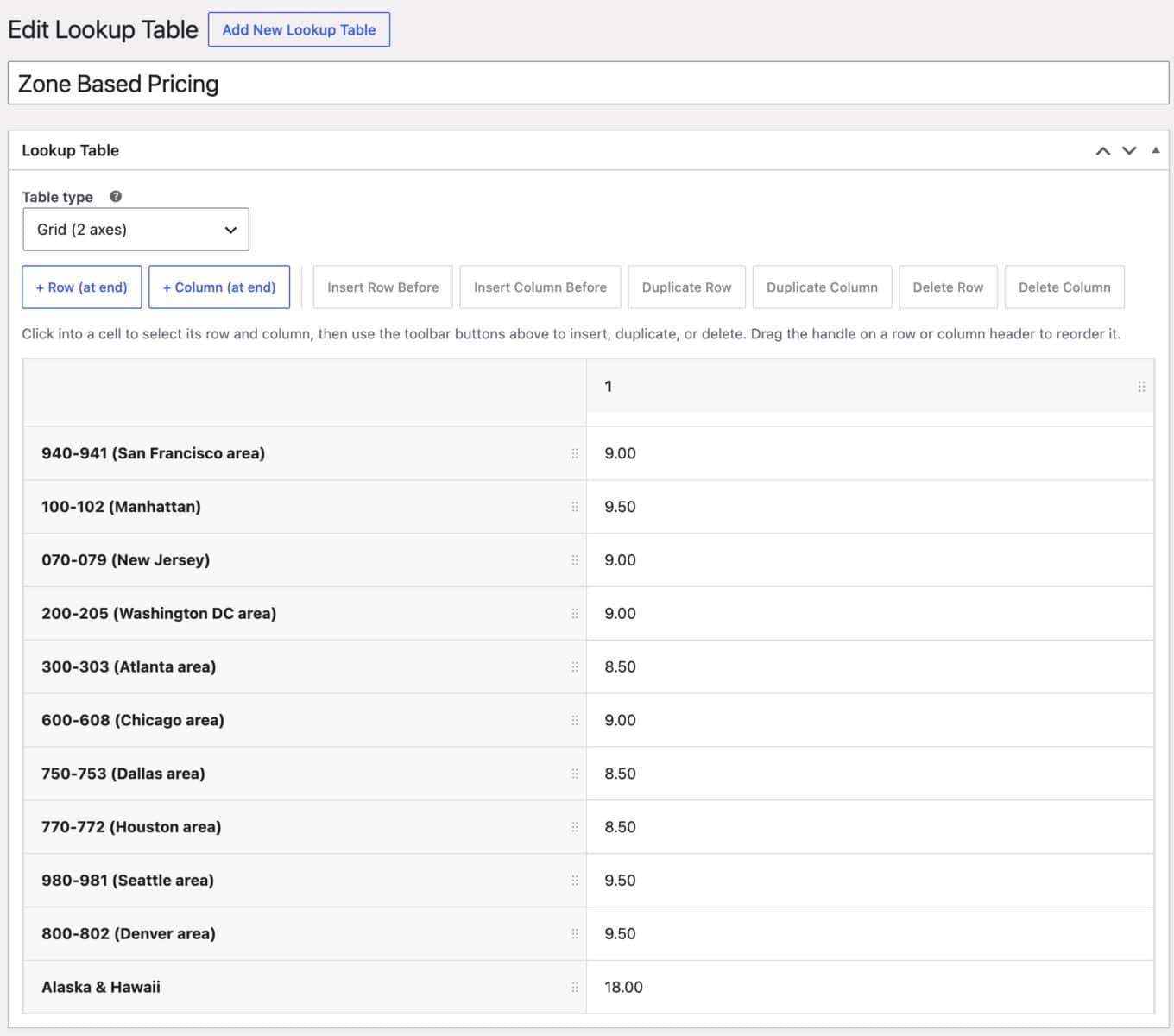Collapse the Lookup Table panel triangle
This screenshot has width=1174, height=1036.
(1156, 150)
